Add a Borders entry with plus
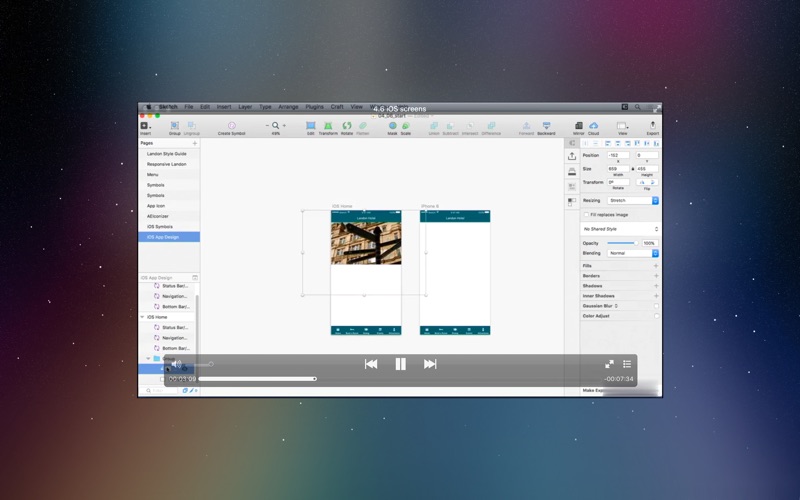Screen dimensions: 800x500 pos(656,276)
